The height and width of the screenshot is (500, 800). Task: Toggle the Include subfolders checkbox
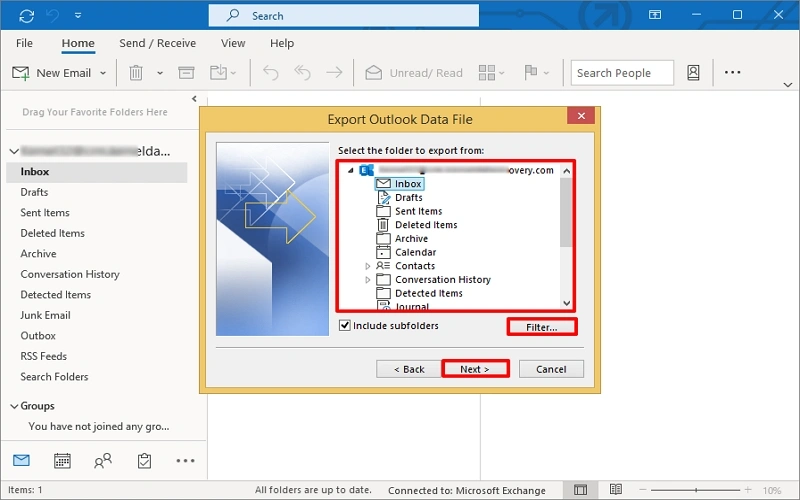tap(345, 326)
